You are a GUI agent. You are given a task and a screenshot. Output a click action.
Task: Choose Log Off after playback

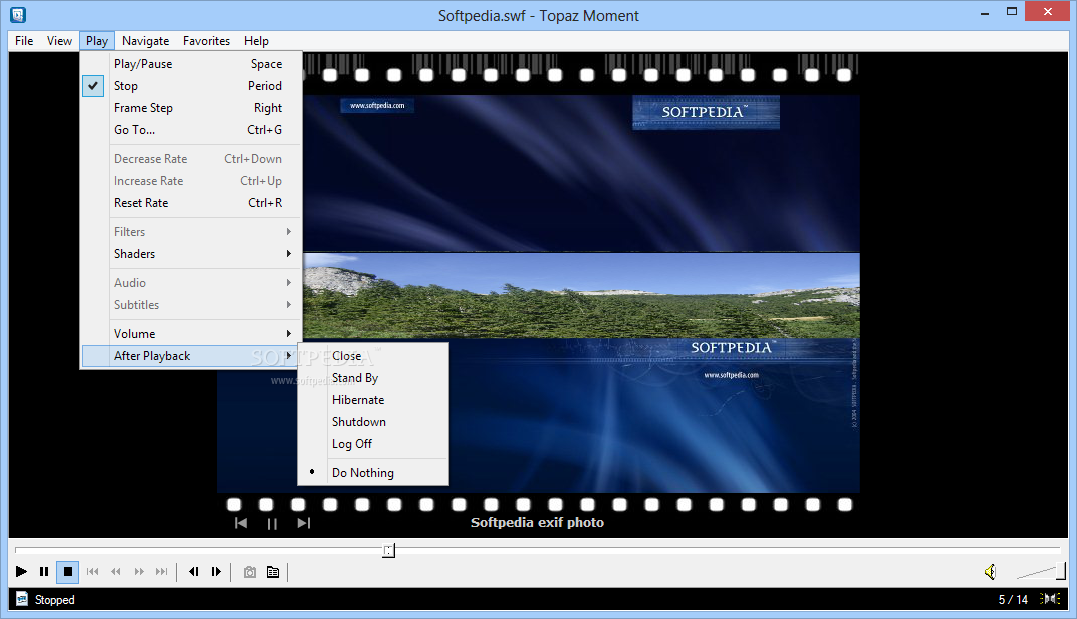373,444
